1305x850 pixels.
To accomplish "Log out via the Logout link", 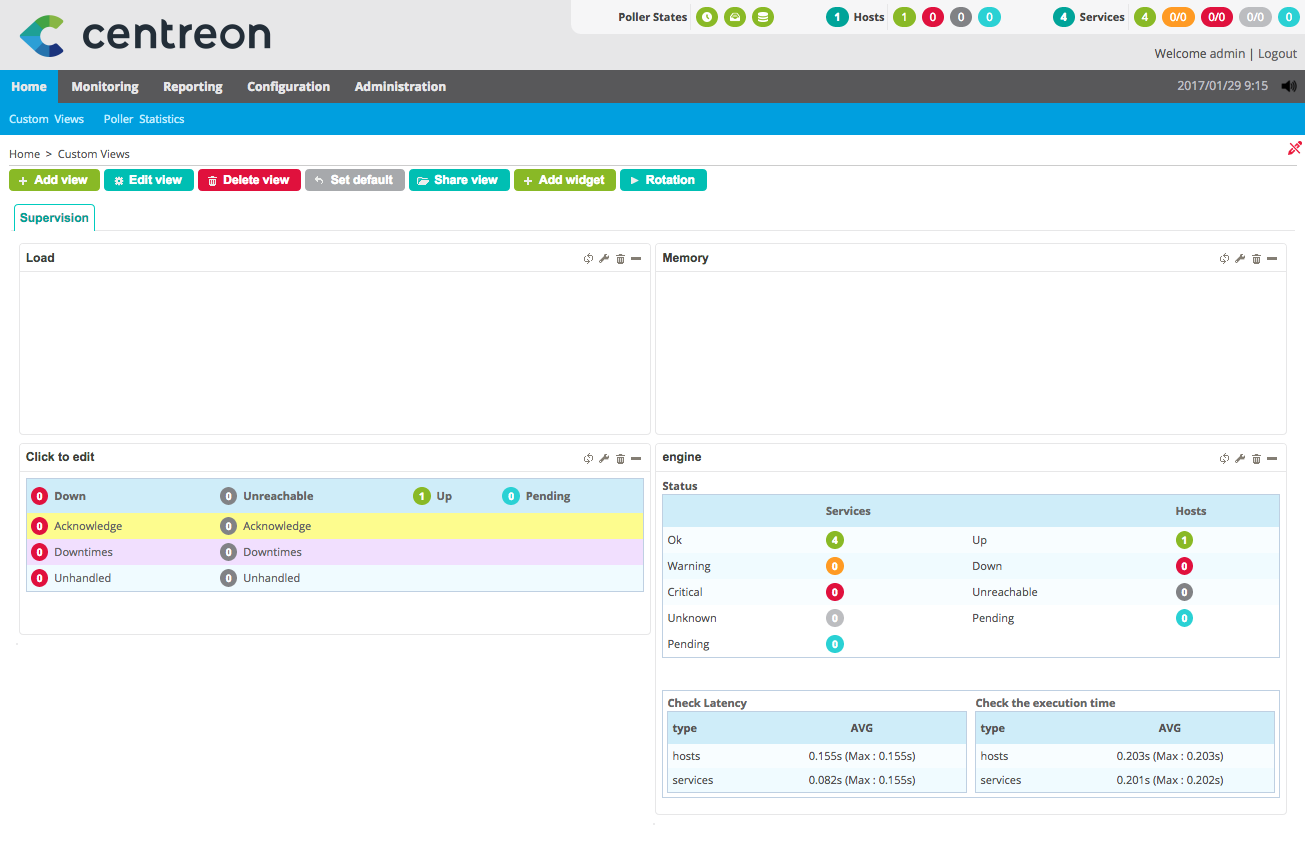I will coord(1277,54).
